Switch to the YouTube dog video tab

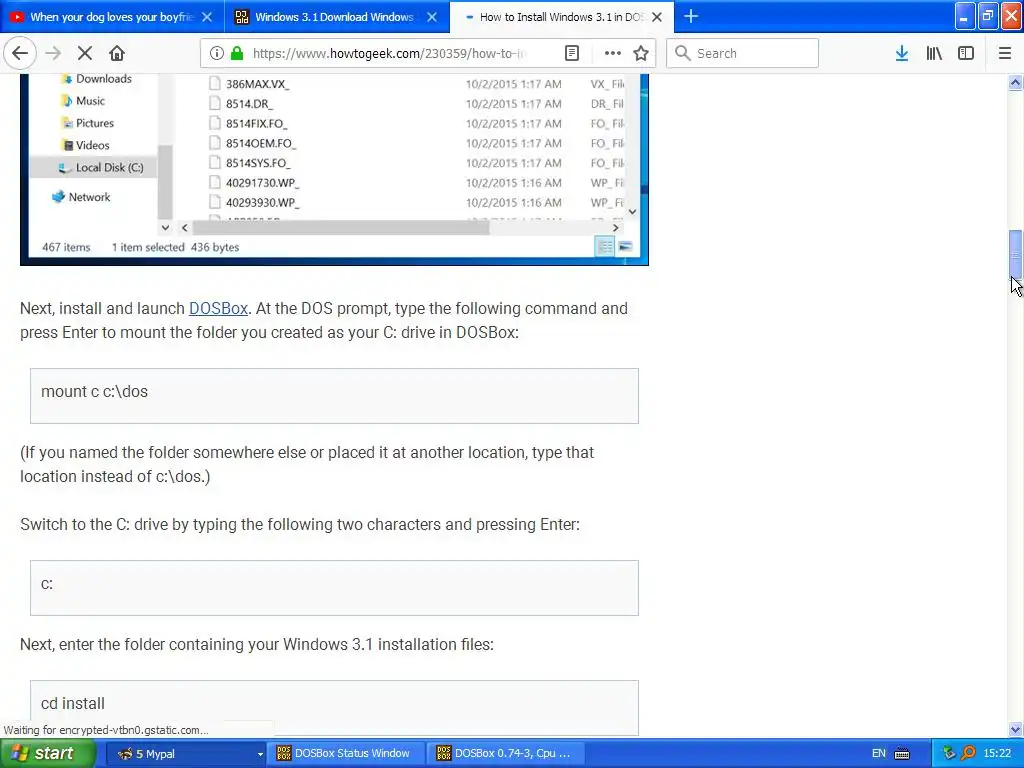[112, 17]
